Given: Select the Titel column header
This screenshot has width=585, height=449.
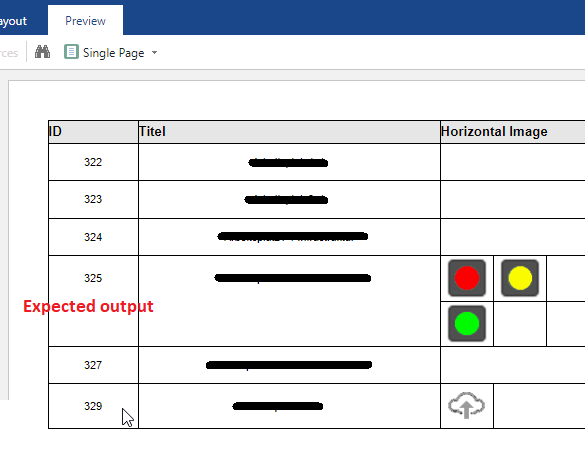Looking at the screenshot, I should (x=289, y=132).
